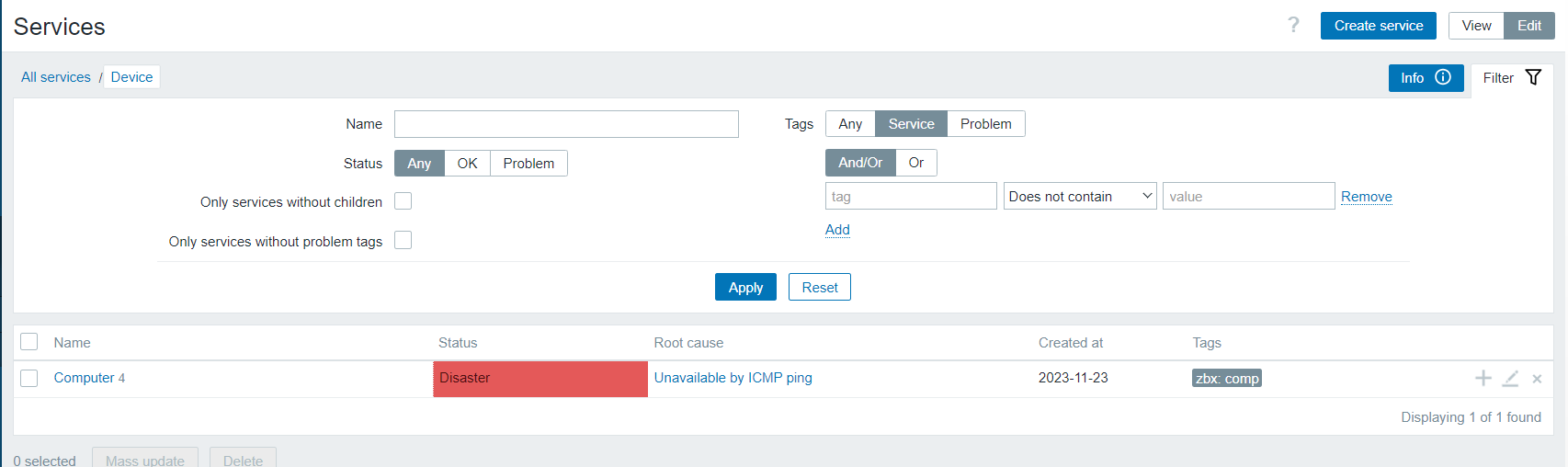Switch to Edit mode
This screenshot has height=467, width=1568.
(x=1528, y=26)
